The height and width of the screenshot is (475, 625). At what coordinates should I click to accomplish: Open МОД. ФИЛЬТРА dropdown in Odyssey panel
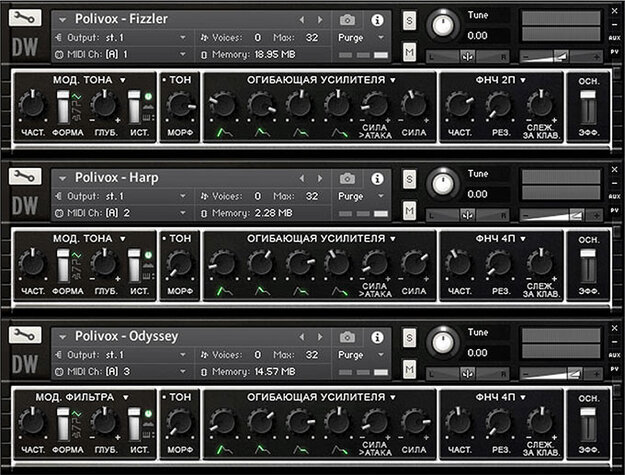(x=126, y=397)
